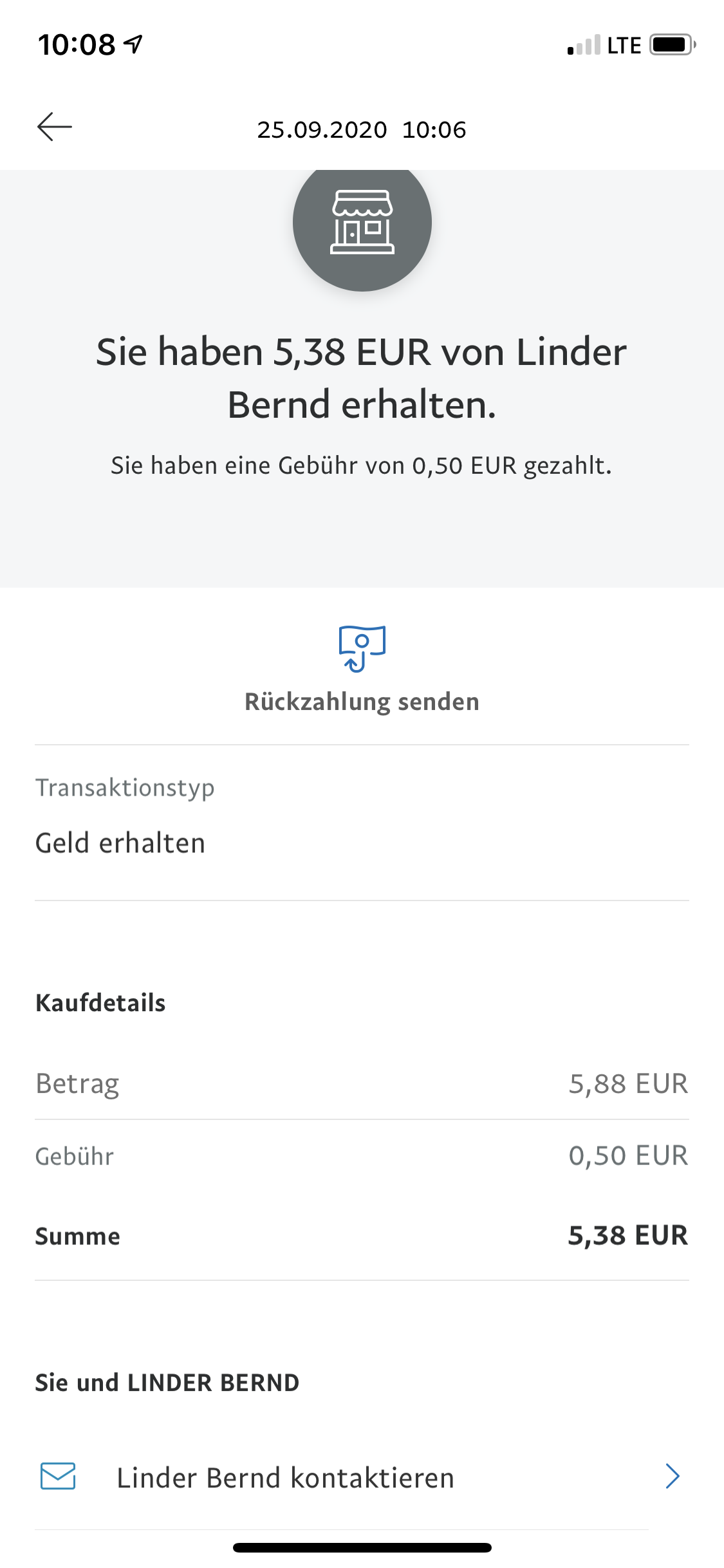
Task: Tap the 0,50 EUR fee notice subtitle
Action: pyautogui.click(x=362, y=465)
